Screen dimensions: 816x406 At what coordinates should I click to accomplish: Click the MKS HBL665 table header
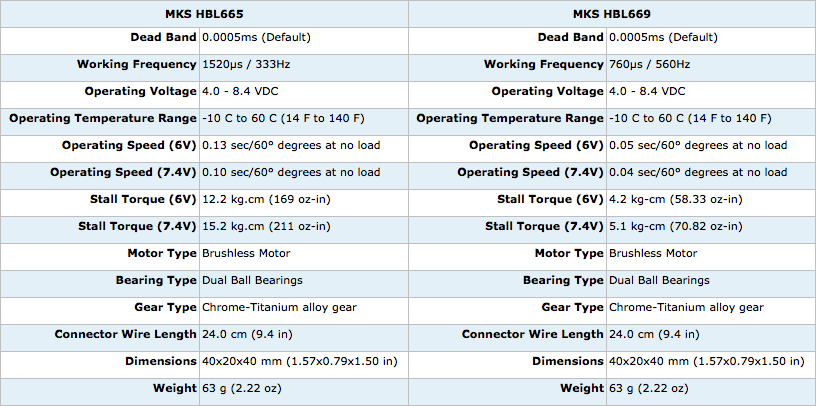(204, 15)
